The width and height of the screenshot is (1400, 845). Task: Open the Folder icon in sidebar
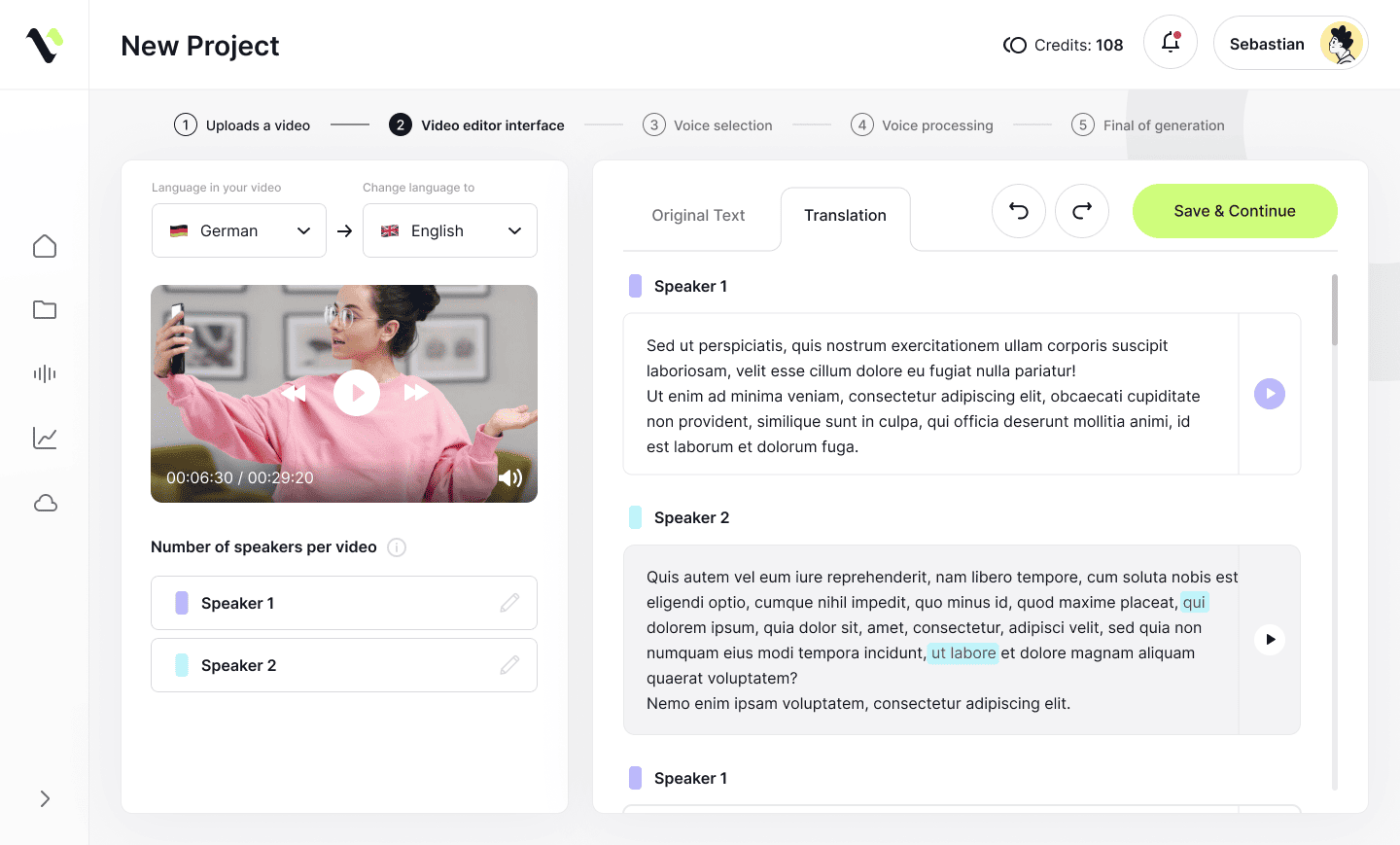(x=45, y=309)
